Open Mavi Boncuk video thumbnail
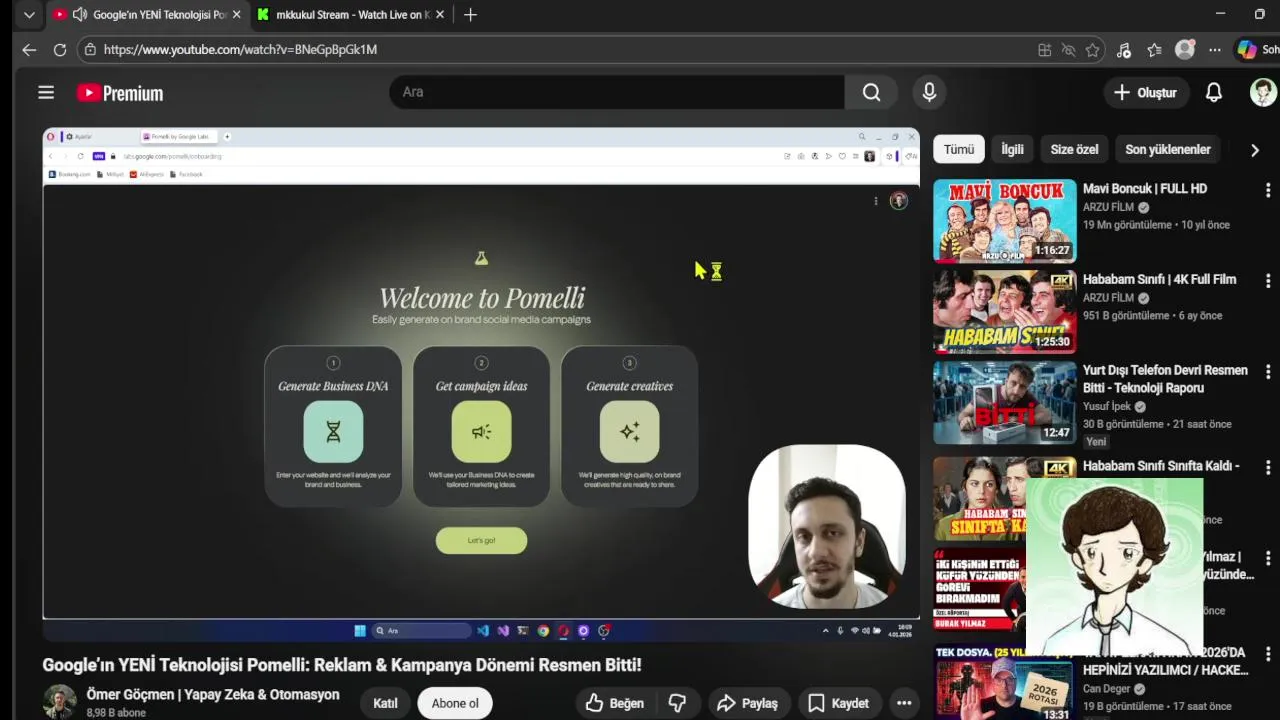Image resolution: width=1280 pixels, height=720 pixels. click(x=1005, y=221)
